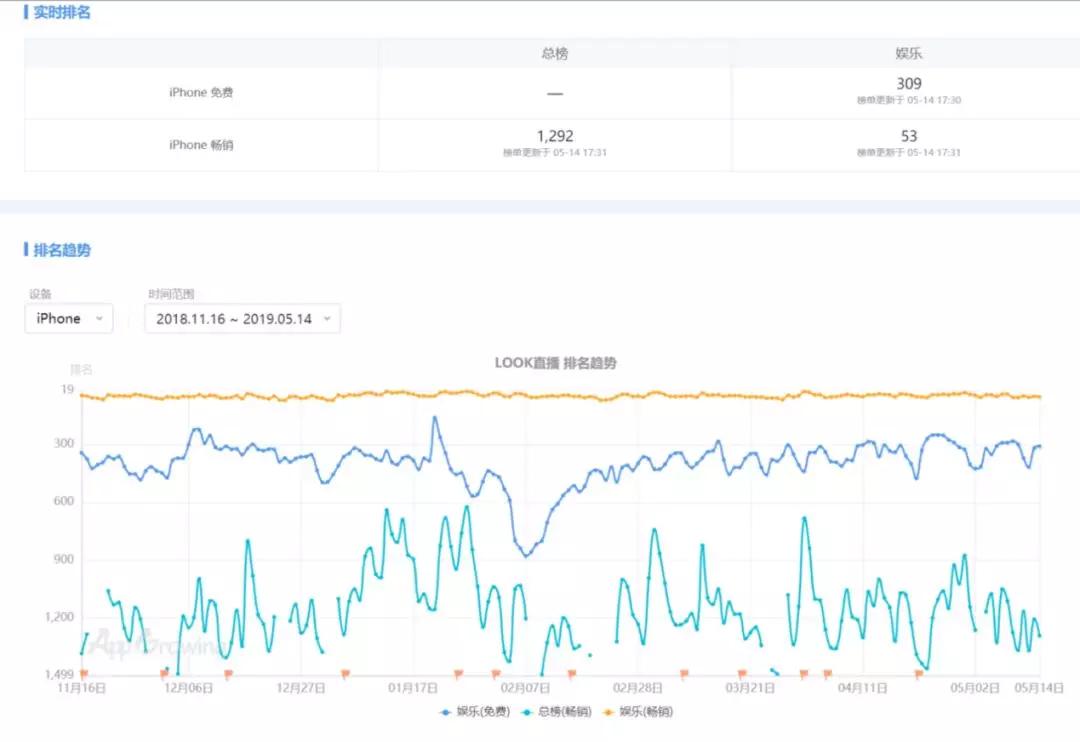1080x742 pixels.
Task: Click the 53 娱乐 畅销 rank value
Action: coord(908,136)
